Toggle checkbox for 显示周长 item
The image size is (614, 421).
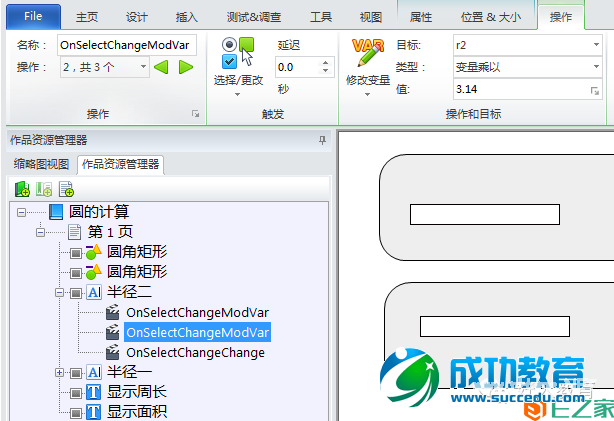76,393
